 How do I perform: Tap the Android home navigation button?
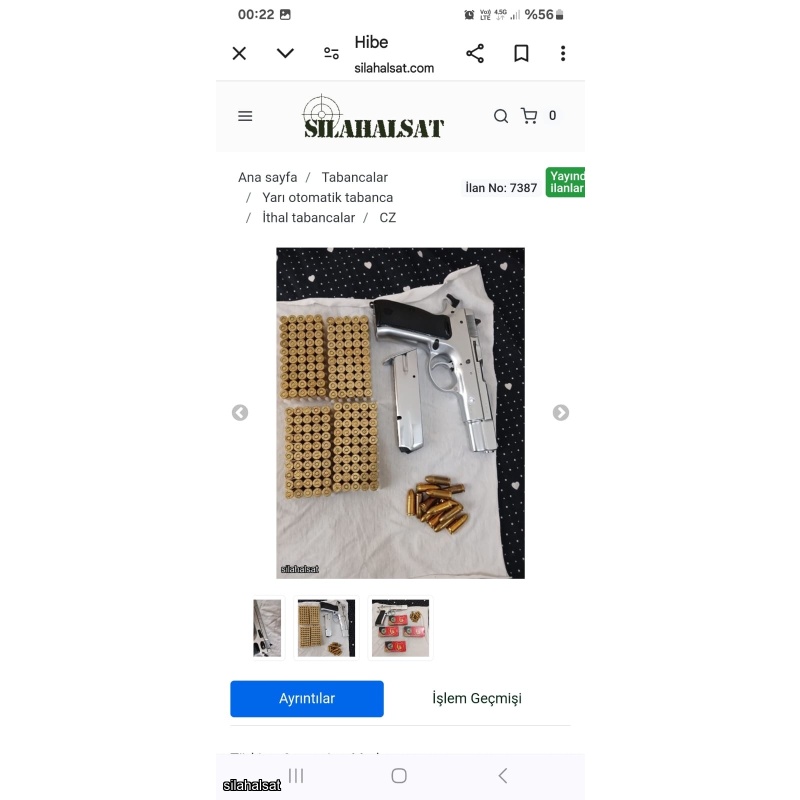point(399,776)
